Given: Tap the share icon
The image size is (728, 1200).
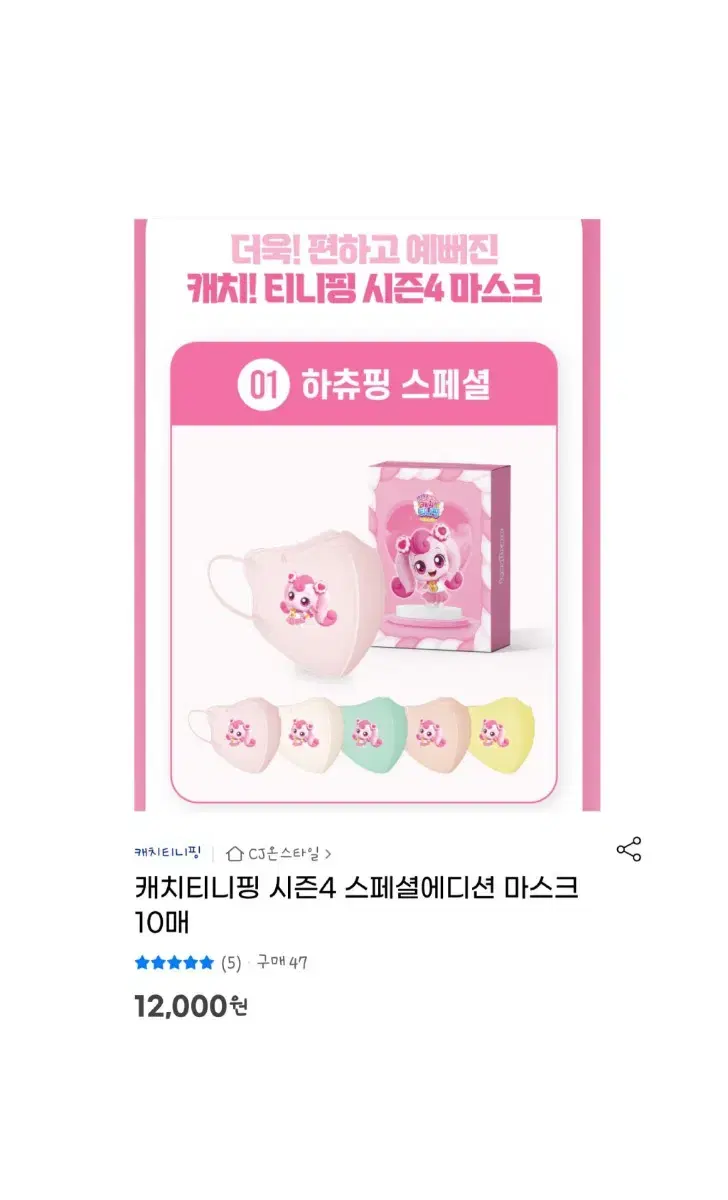Looking at the screenshot, I should tap(629, 850).
